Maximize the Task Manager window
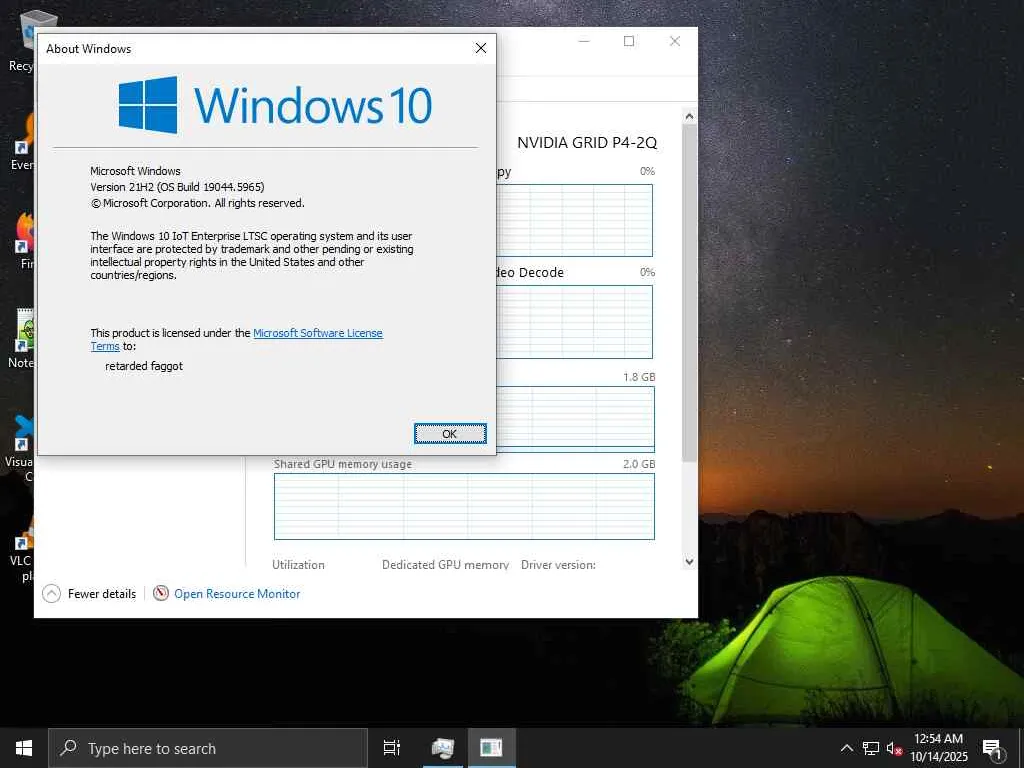Viewport: 1024px width, 768px height. click(x=629, y=41)
